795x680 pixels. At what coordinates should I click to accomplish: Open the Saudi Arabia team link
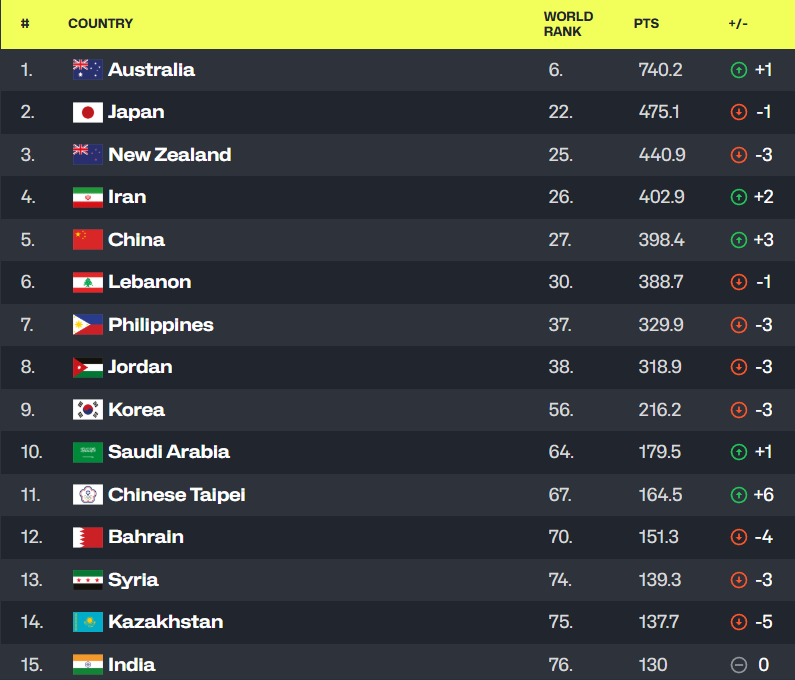[169, 452]
